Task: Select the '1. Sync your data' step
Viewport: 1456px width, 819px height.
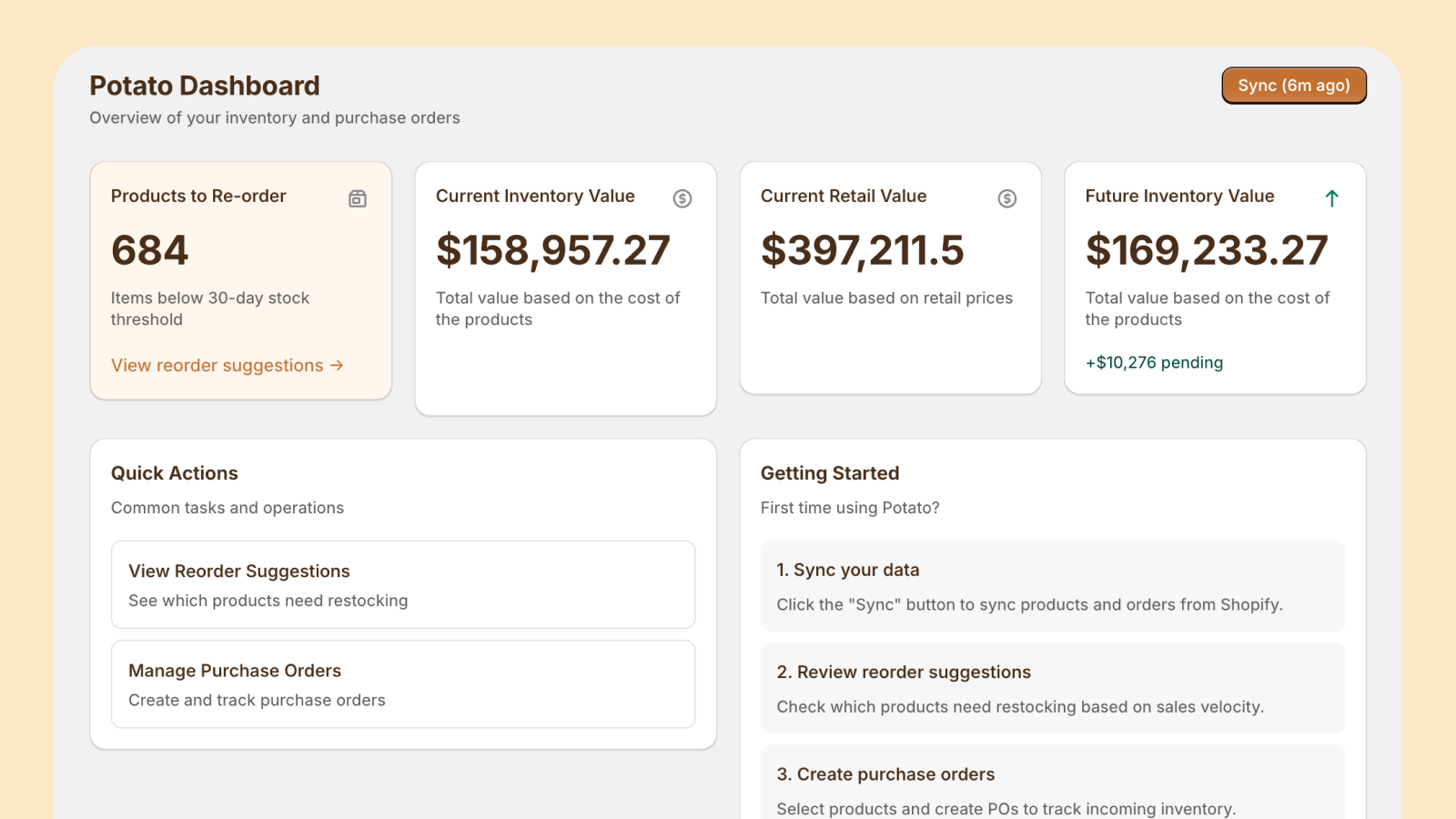Action: (x=1053, y=586)
